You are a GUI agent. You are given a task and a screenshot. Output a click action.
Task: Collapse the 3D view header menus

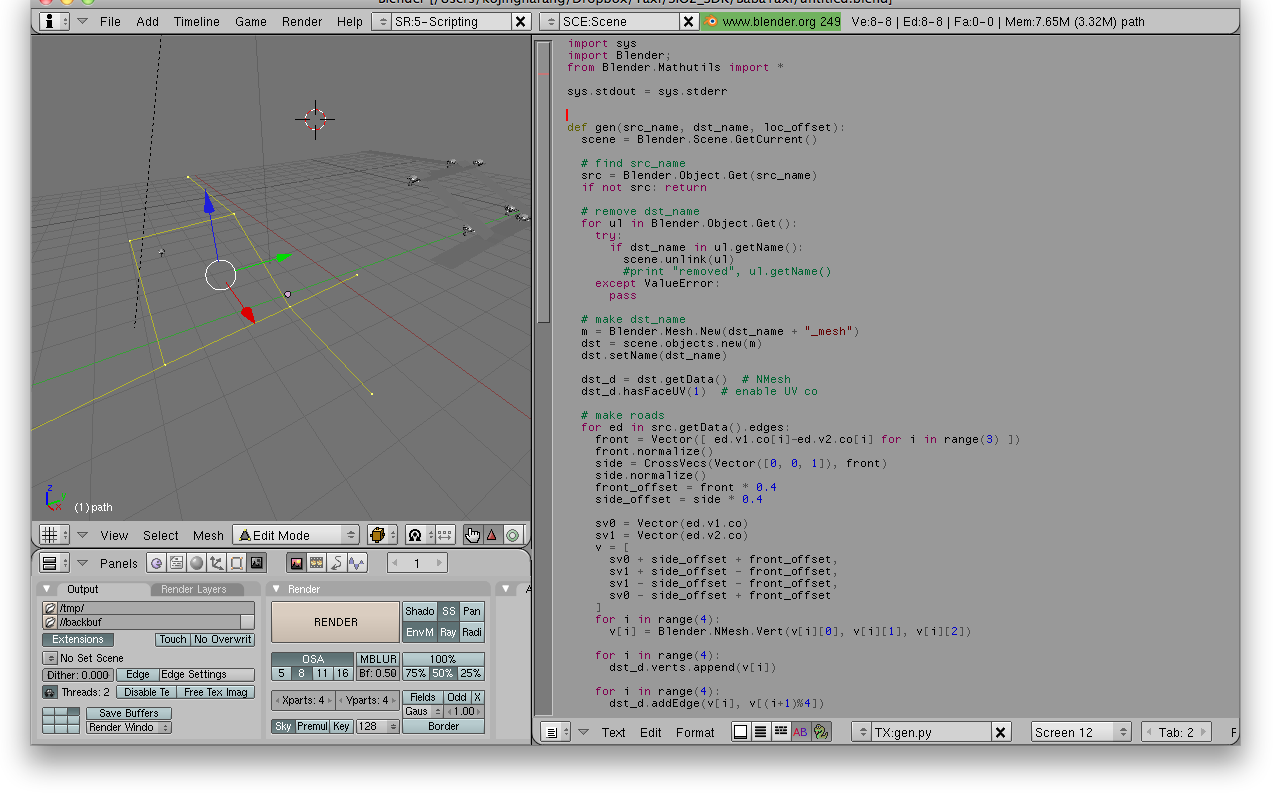(x=83, y=535)
